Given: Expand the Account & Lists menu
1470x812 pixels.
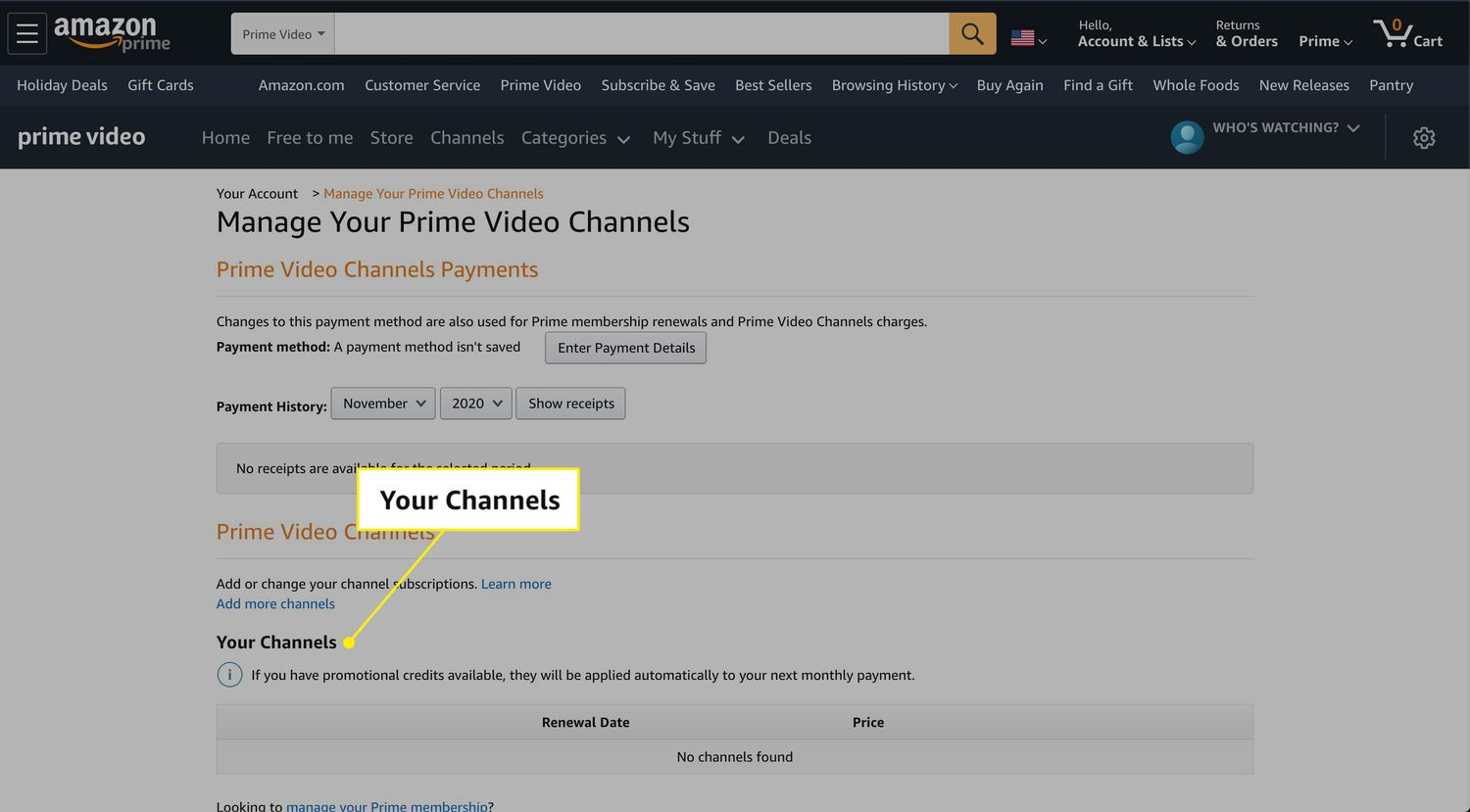Looking at the screenshot, I should (1137, 33).
